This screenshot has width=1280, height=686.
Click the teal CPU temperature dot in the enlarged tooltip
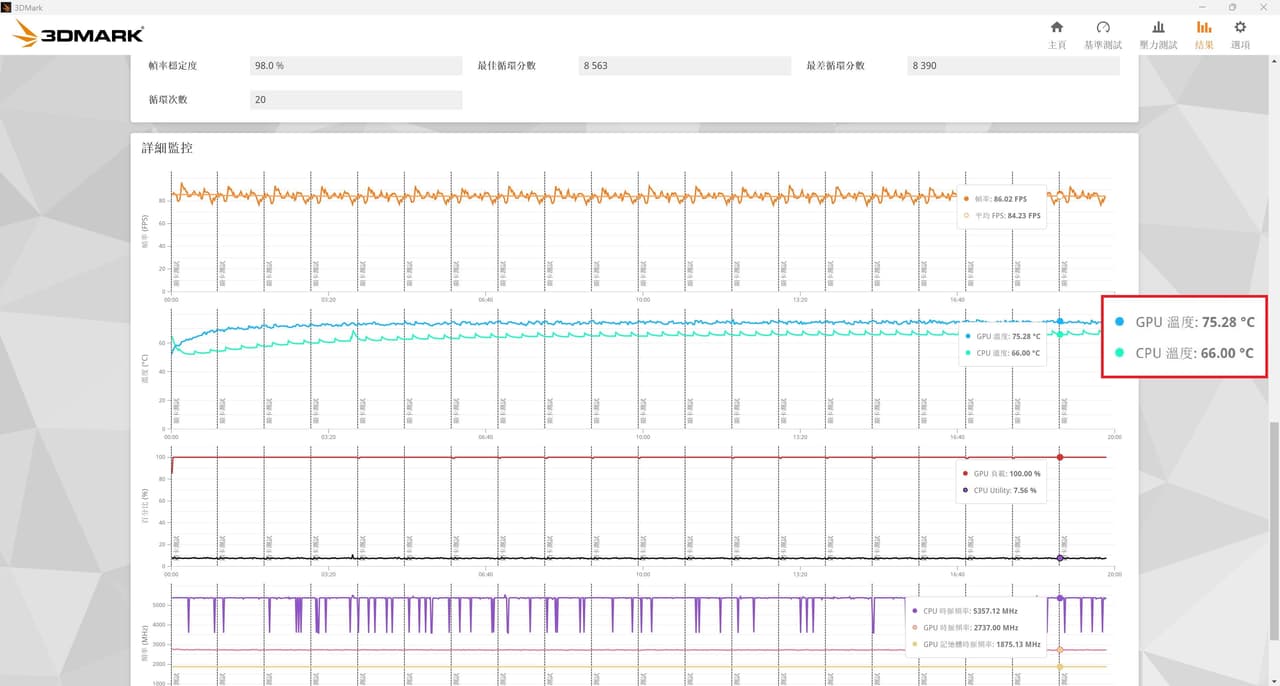click(1119, 353)
